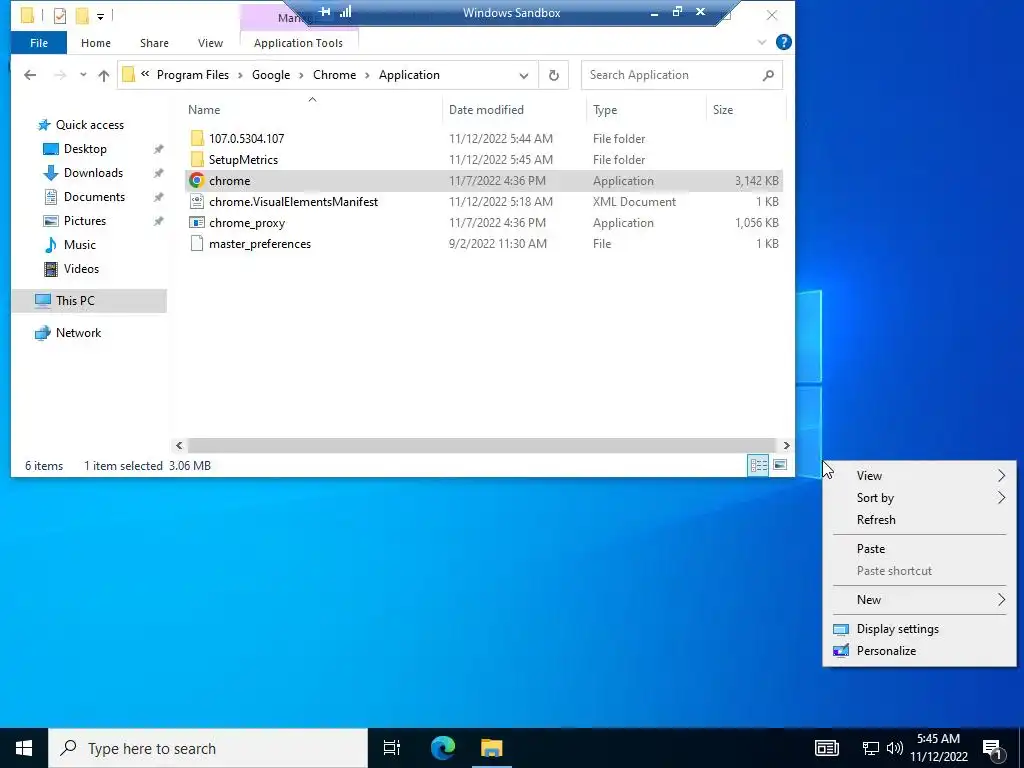This screenshot has width=1024, height=768.
Task: Switch to the Share ribbon tab
Action: click(154, 43)
